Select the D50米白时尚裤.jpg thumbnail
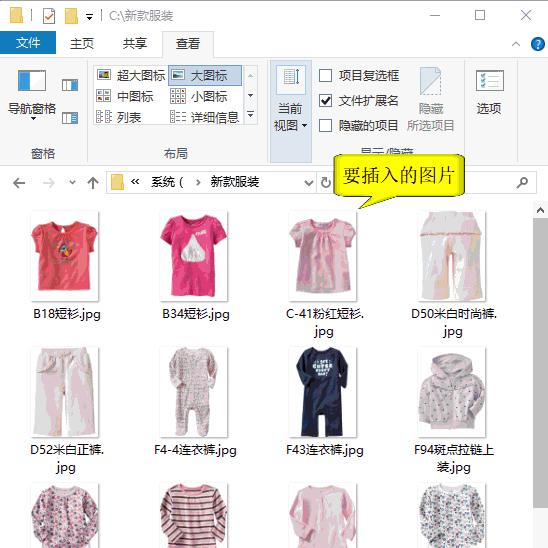 (452, 256)
